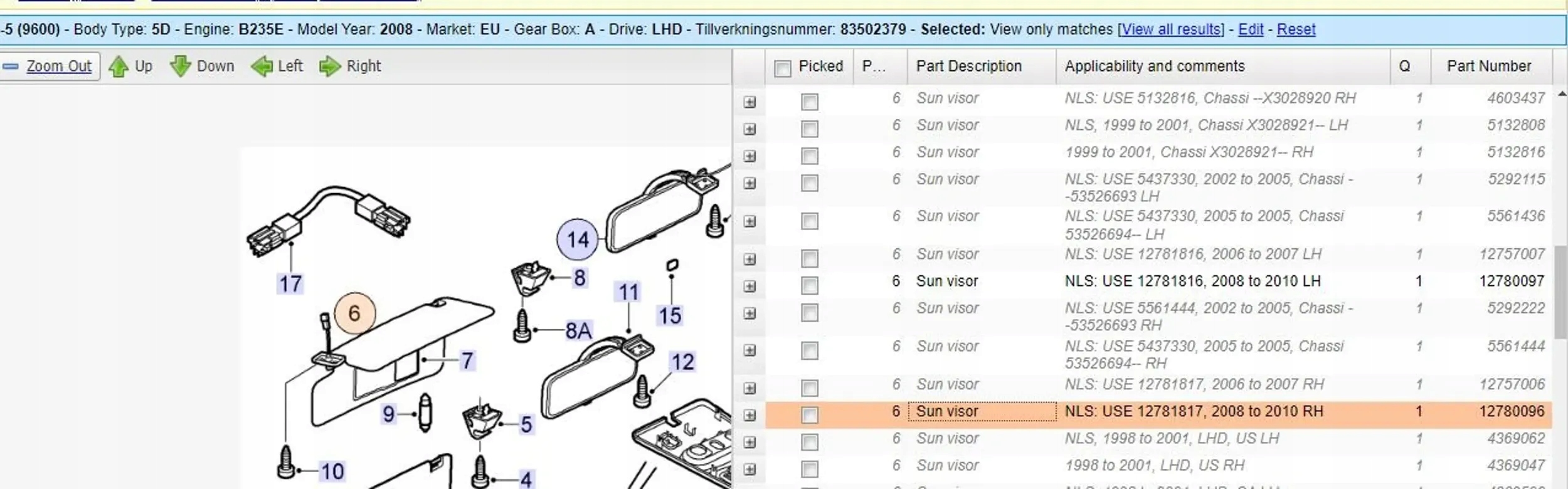Check the box for part 12757007
1568x489 pixels.
pos(810,258)
